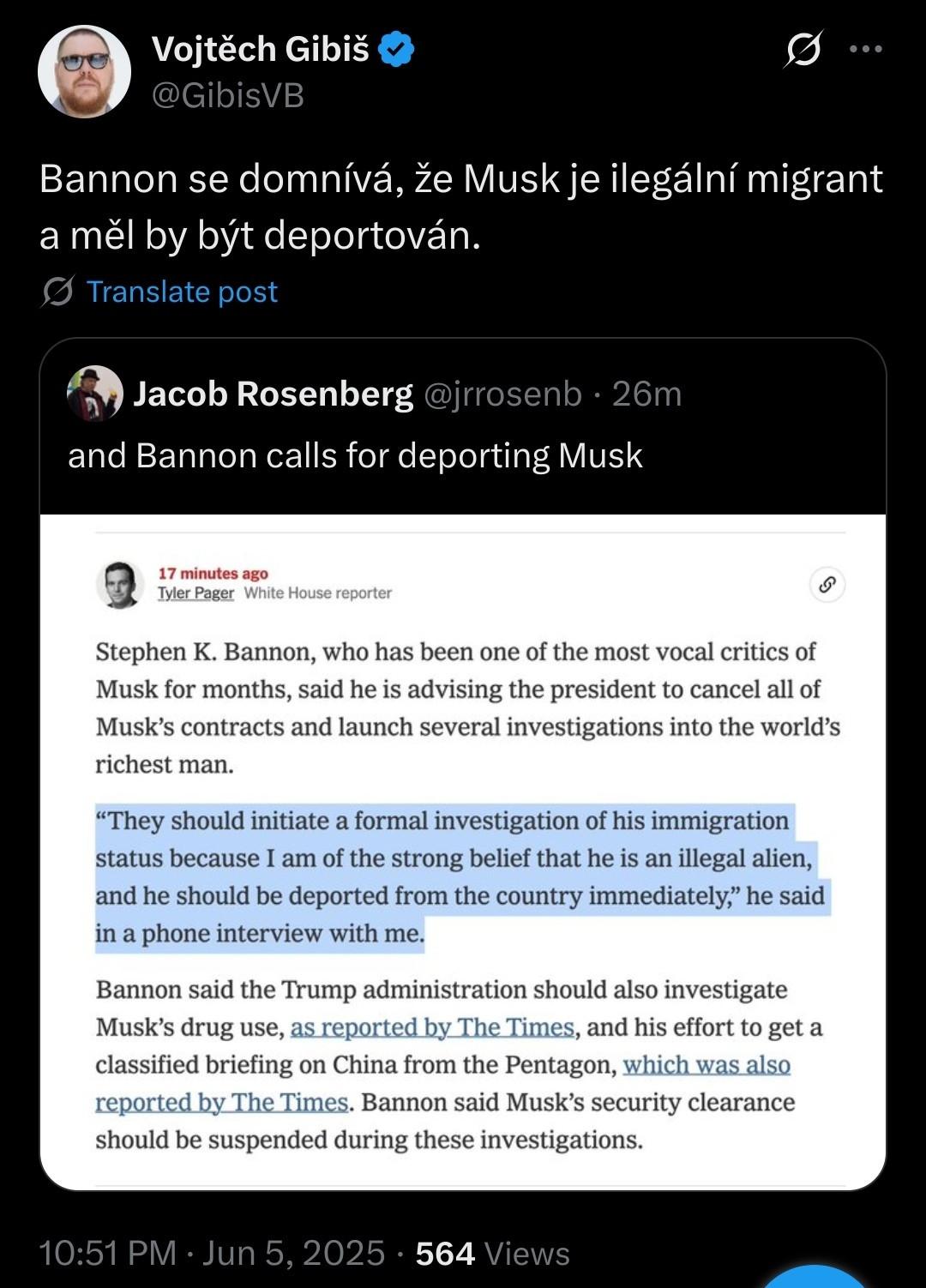Click the Tyler Pager byline link
This screenshot has height=1288, width=926.
(195, 593)
